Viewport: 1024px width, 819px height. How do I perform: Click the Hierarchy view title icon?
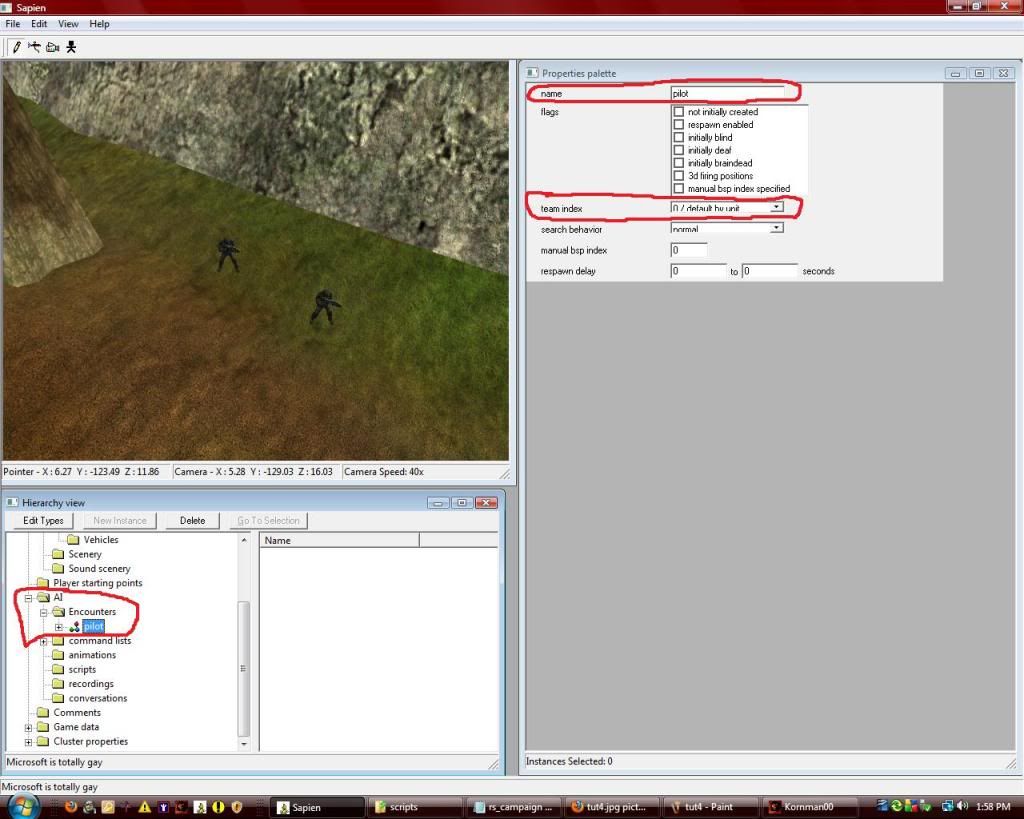tap(12, 502)
